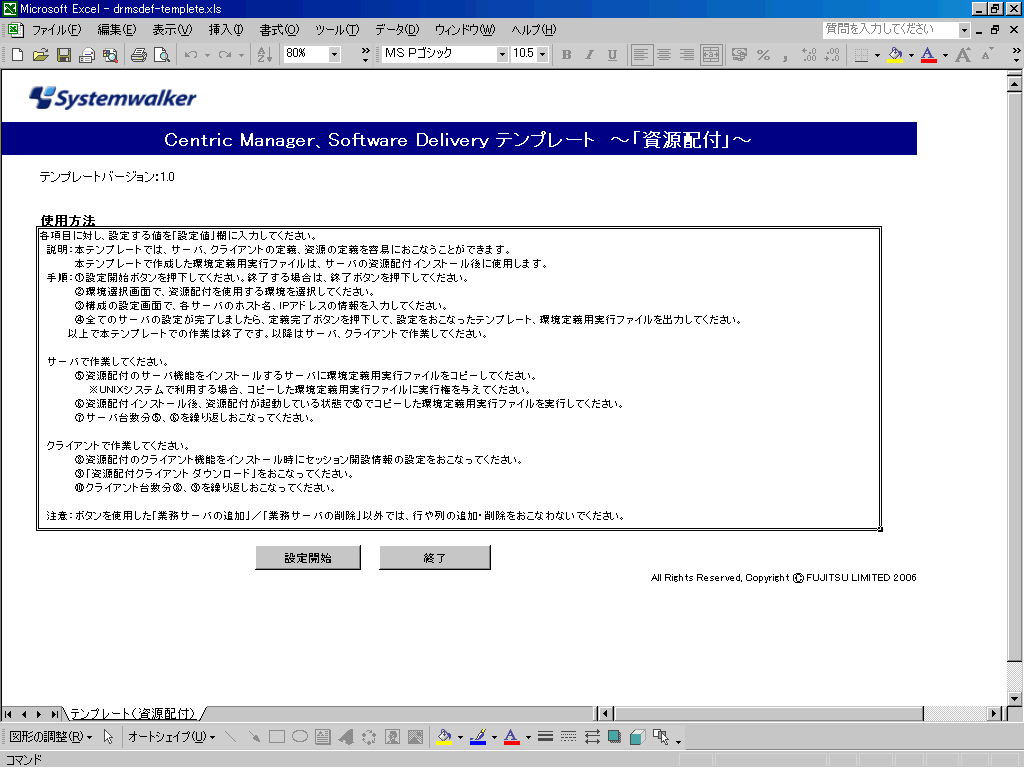Viewport: 1024px width, 768px height.
Task: Toggle Center alignment
Action: pyautogui.click(x=664, y=55)
